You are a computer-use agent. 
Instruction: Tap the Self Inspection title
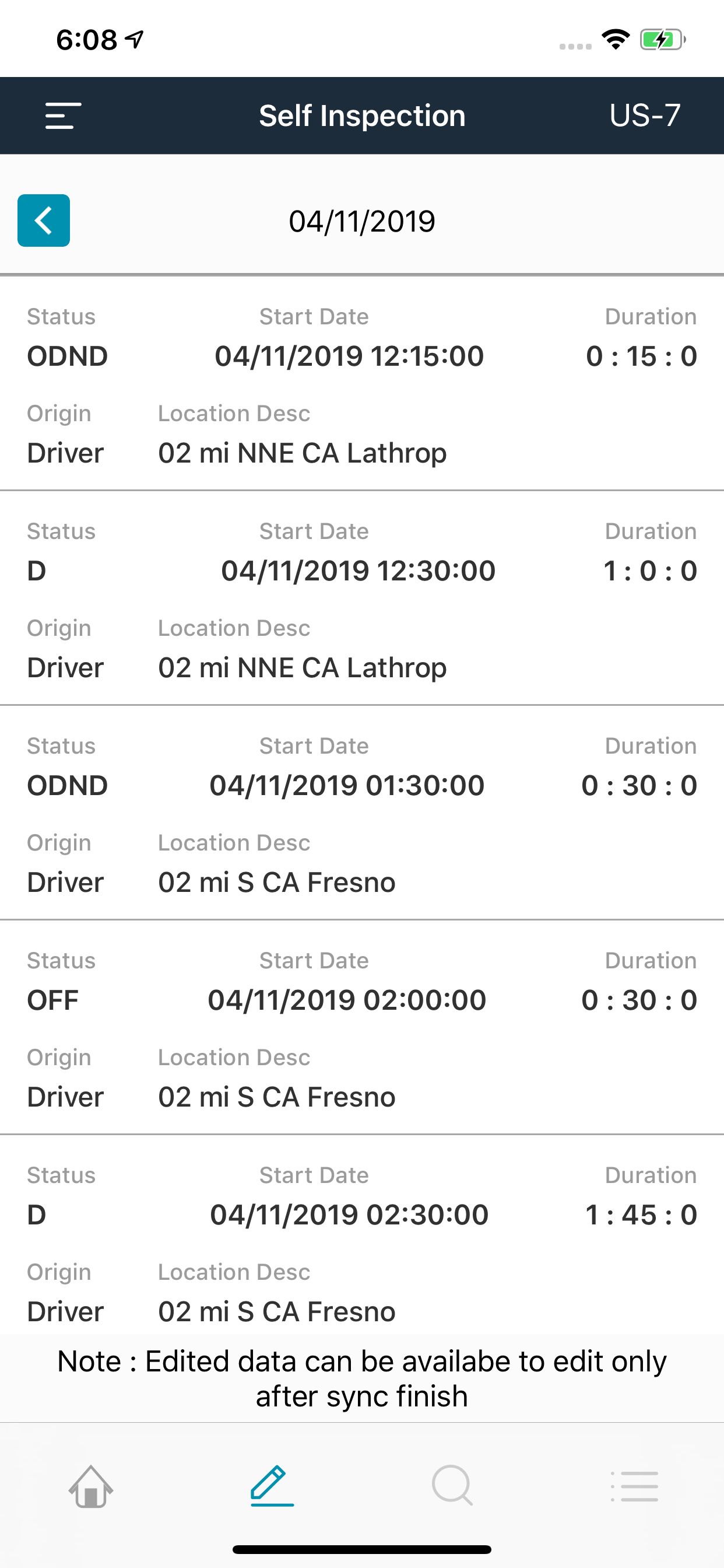[x=362, y=116]
